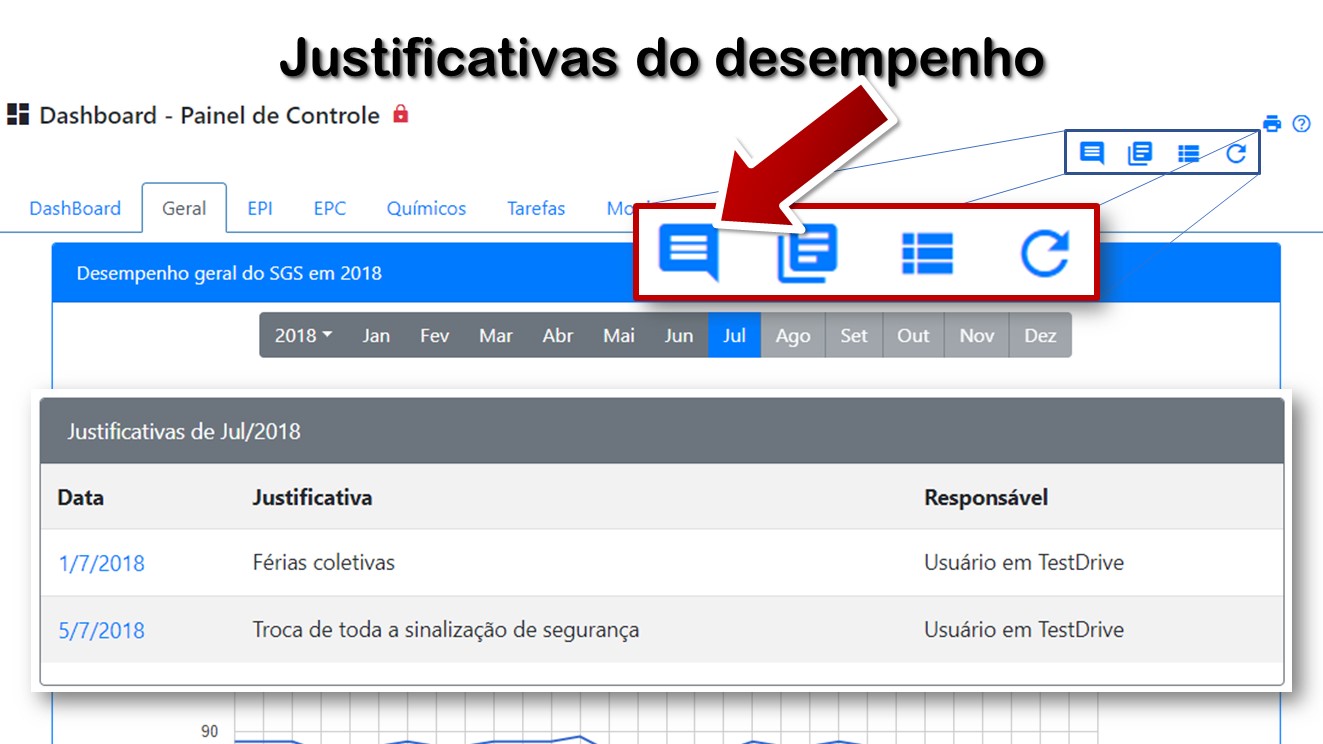Click 'Usuário em TestDrive' in Troca row
Screen dimensions: 1323x744
[1024, 630]
